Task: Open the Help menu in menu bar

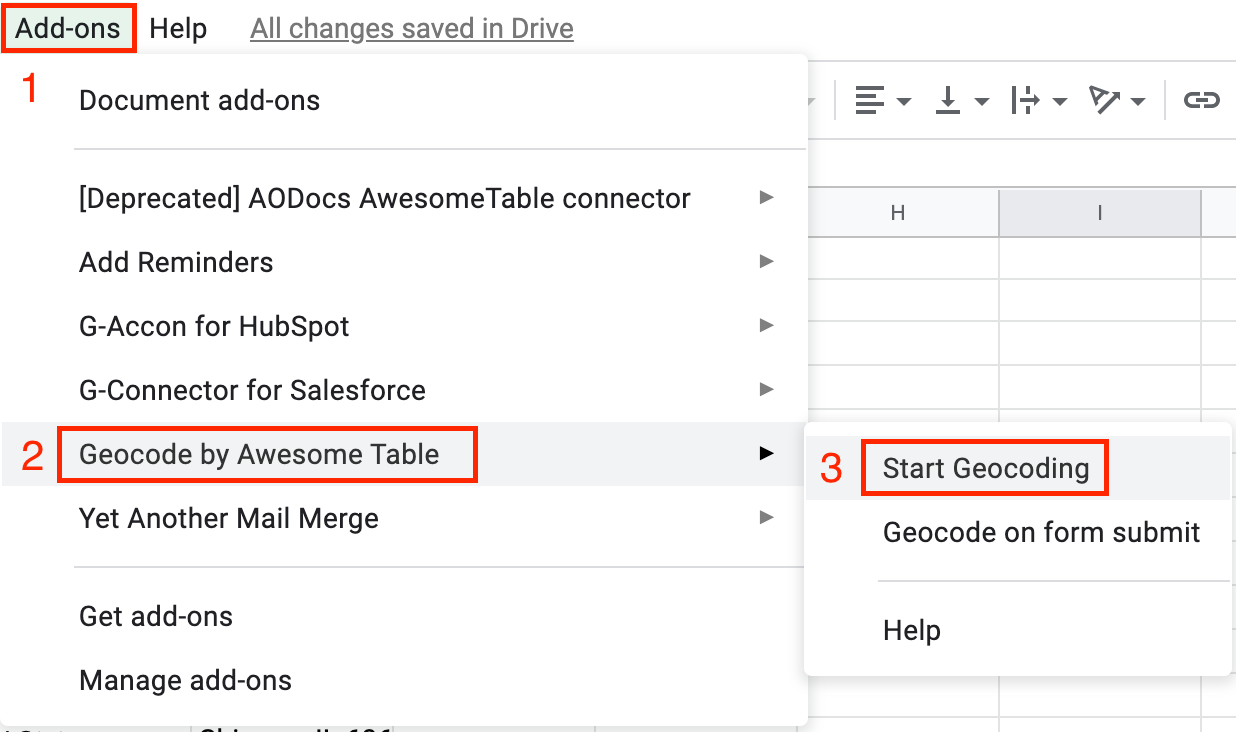Action: coord(178,28)
